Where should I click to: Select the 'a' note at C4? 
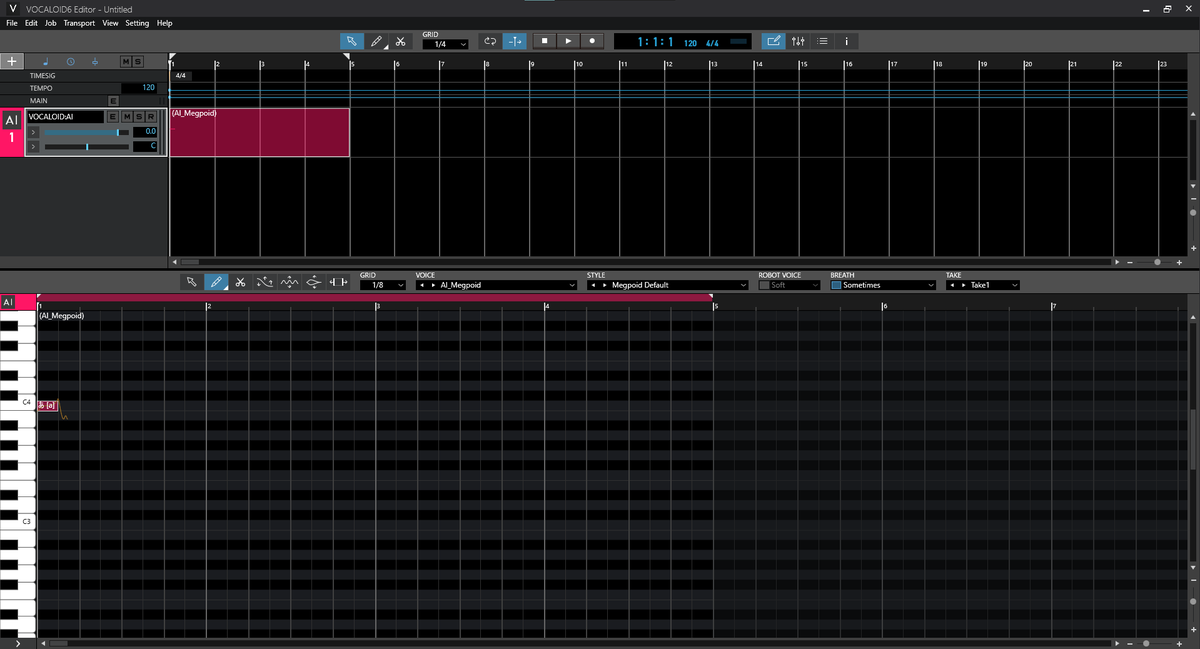pos(48,405)
